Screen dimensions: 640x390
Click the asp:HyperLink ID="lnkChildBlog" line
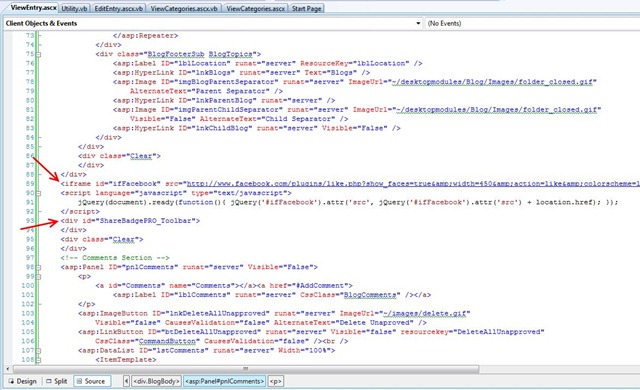(256, 128)
